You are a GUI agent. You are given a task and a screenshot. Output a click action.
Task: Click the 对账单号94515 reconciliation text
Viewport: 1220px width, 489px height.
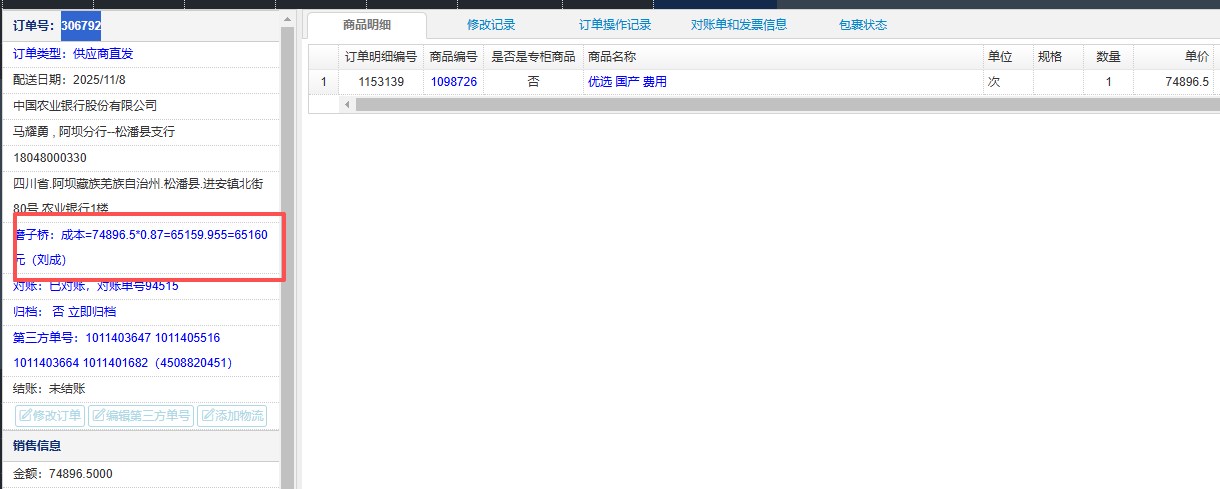point(137,286)
